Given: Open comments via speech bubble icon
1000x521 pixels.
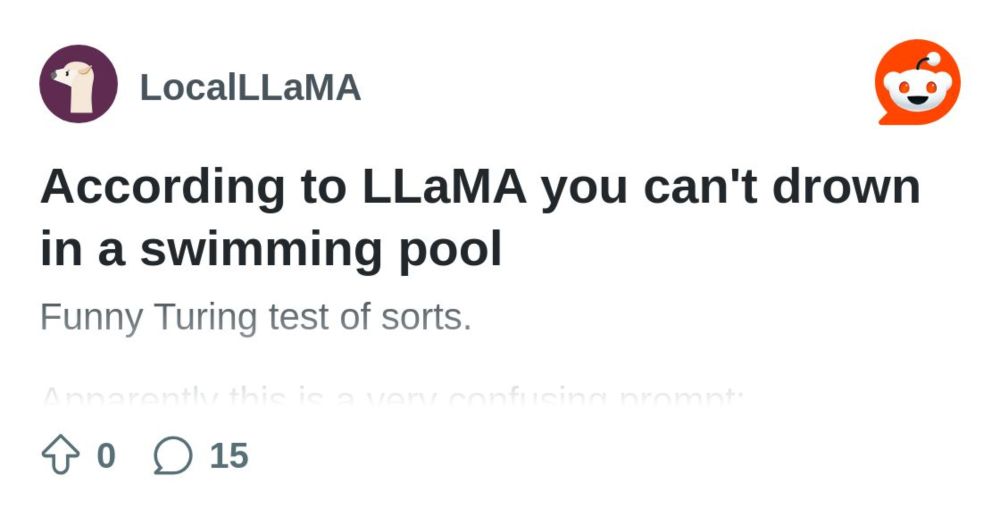Looking at the screenshot, I should click(x=173, y=455).
